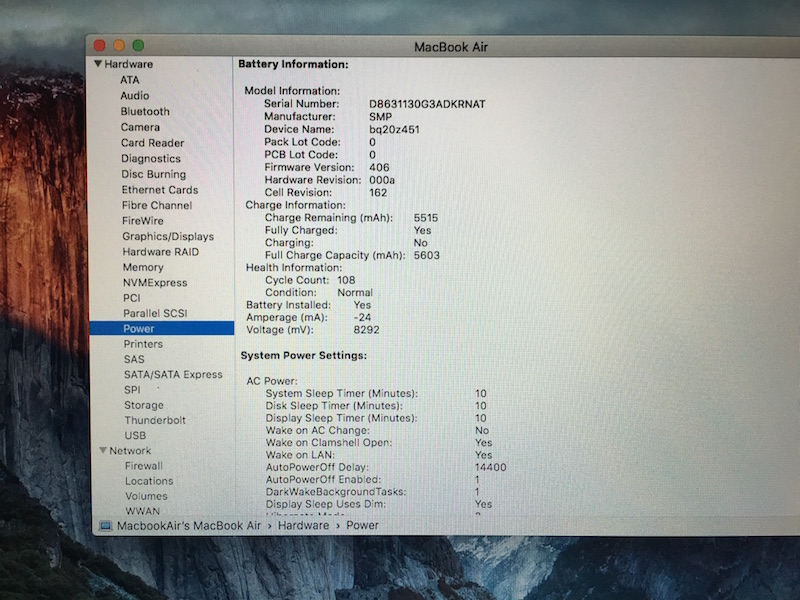Select Ethernet Cards in the sidebar
This screenshot has width=800, height=600.
click(160, 190)
